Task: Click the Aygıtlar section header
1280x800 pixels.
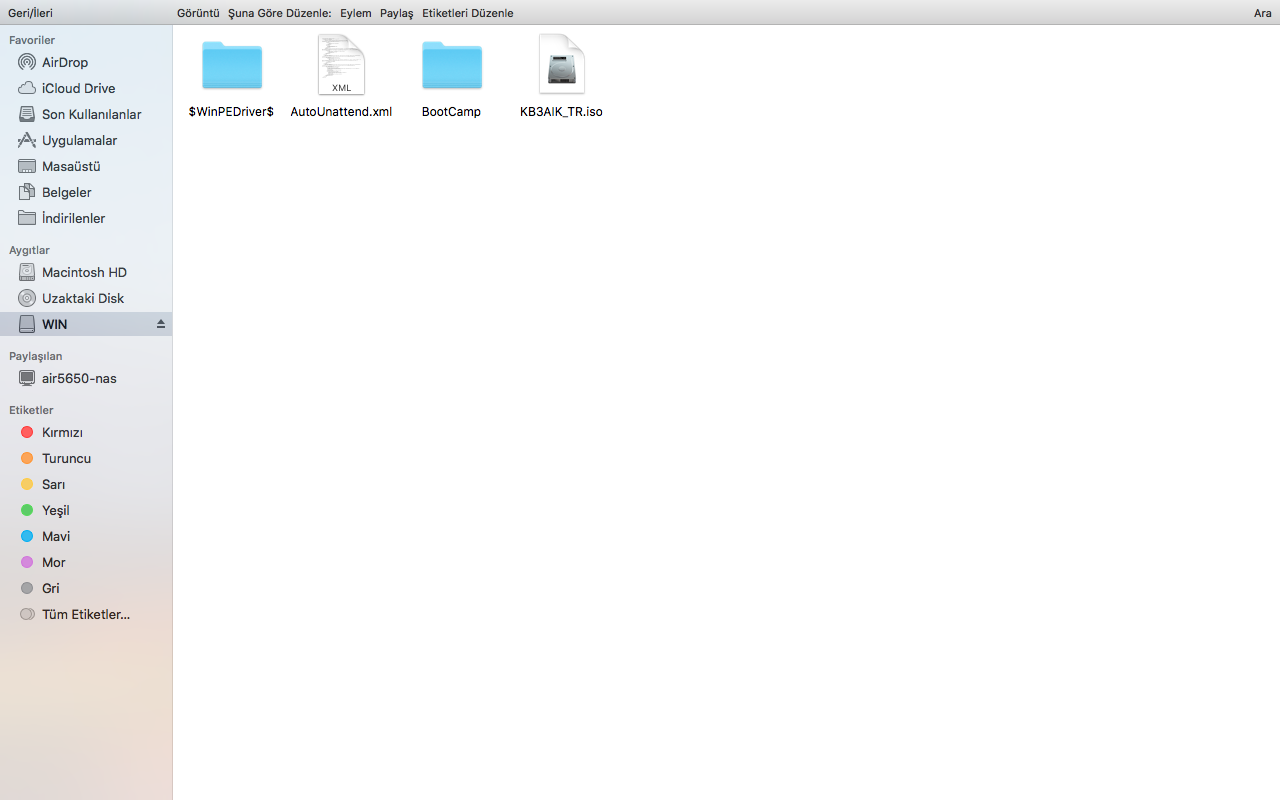Action: pyautogui.click(x=29, y=250)
